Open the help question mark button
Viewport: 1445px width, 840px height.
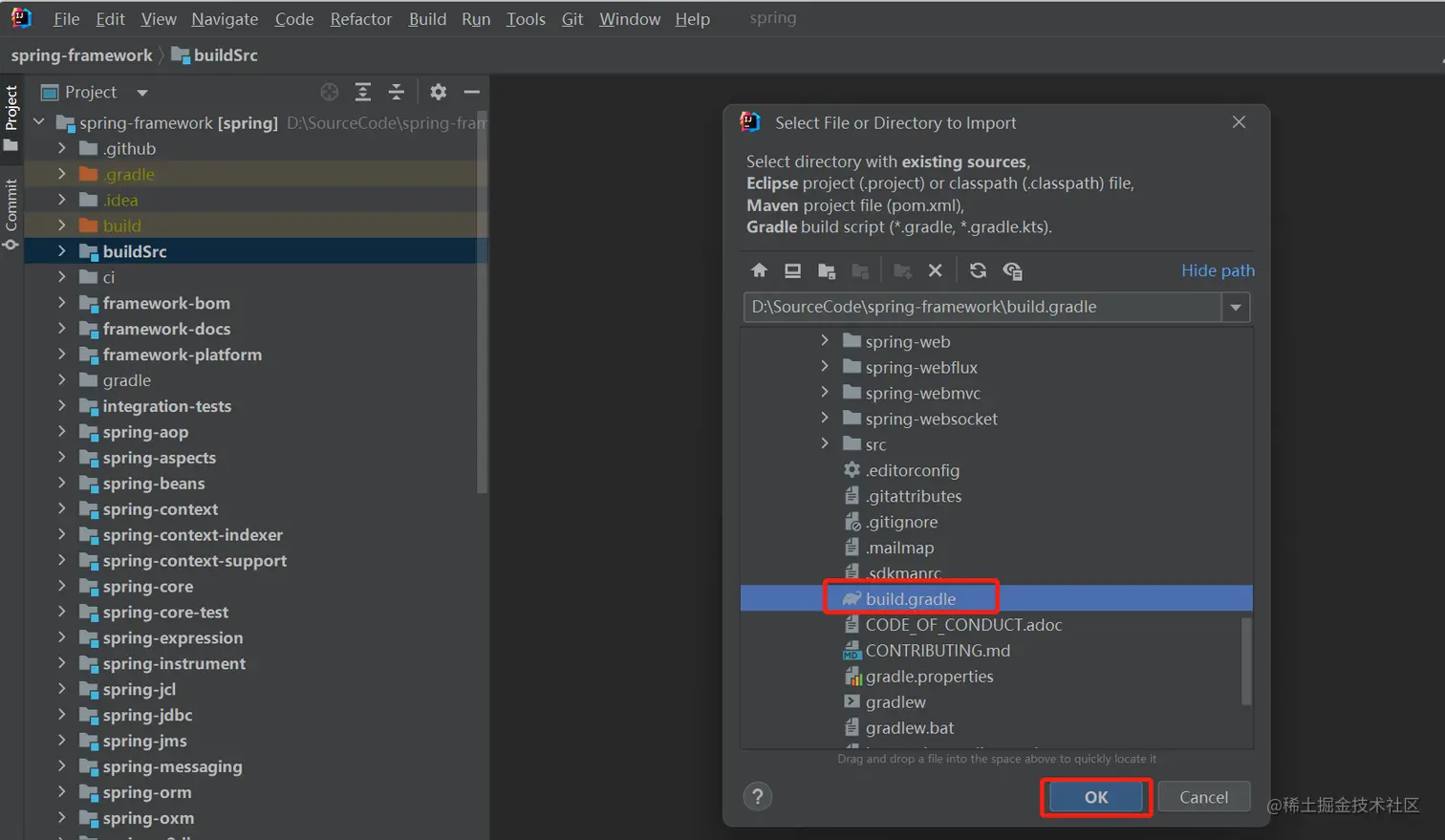(x=758, y=796)
